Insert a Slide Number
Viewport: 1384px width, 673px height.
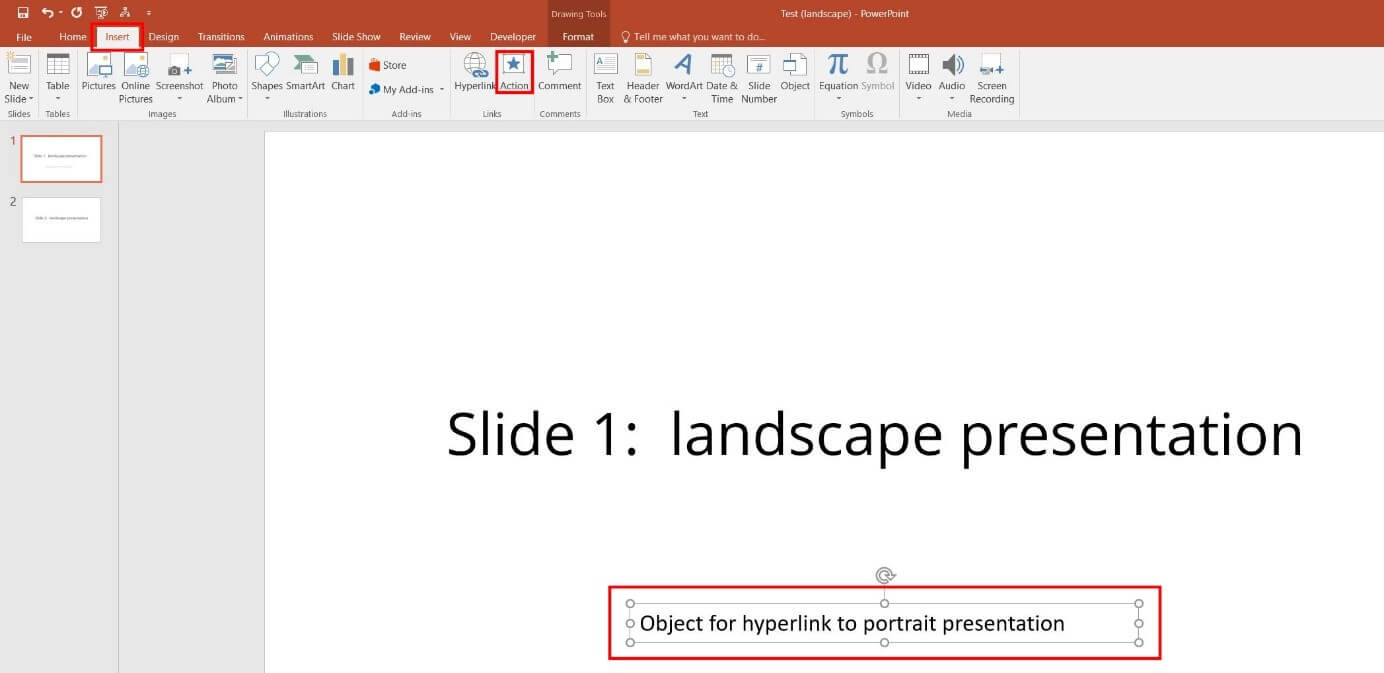point(759,78)
